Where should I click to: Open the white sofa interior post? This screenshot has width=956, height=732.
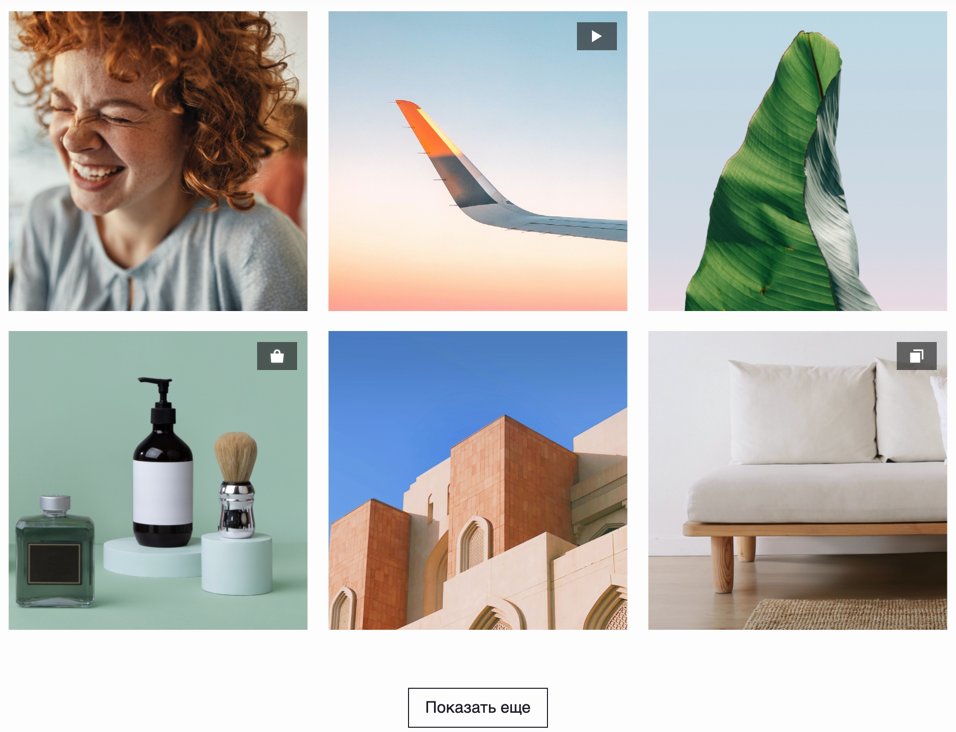pos(797,480)
